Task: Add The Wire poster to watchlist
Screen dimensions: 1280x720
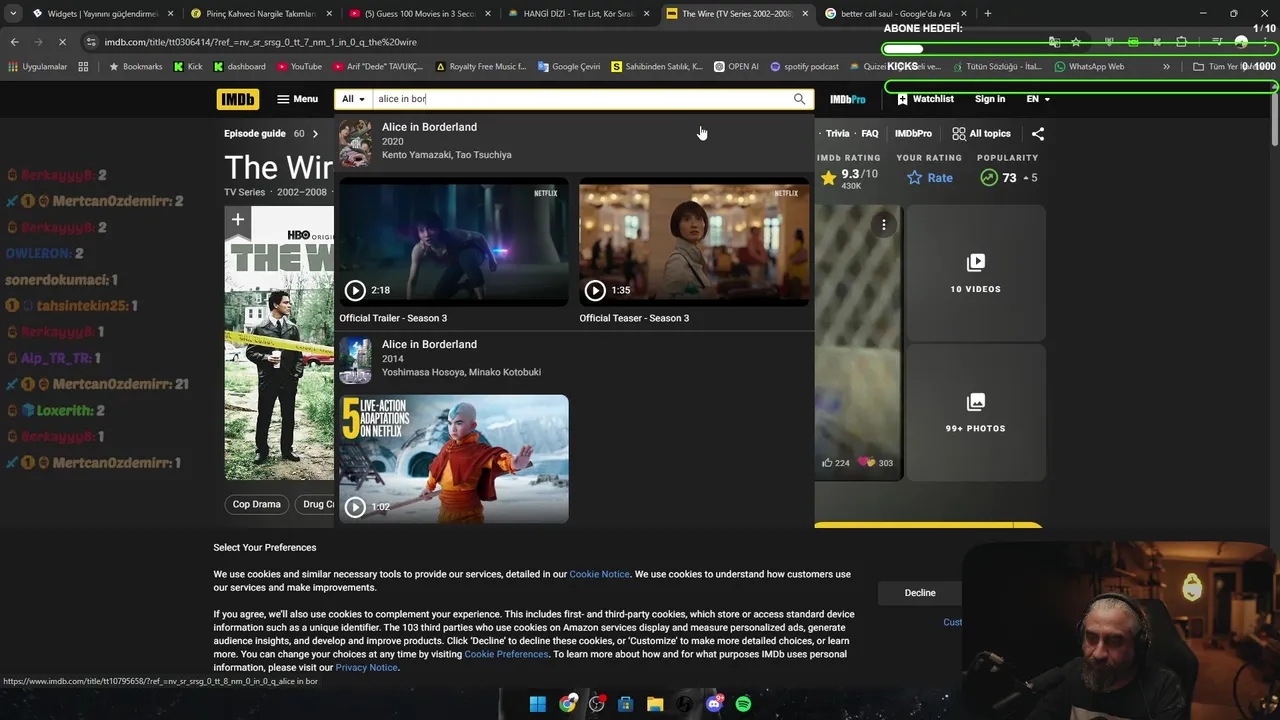Action: coord(238,220)
